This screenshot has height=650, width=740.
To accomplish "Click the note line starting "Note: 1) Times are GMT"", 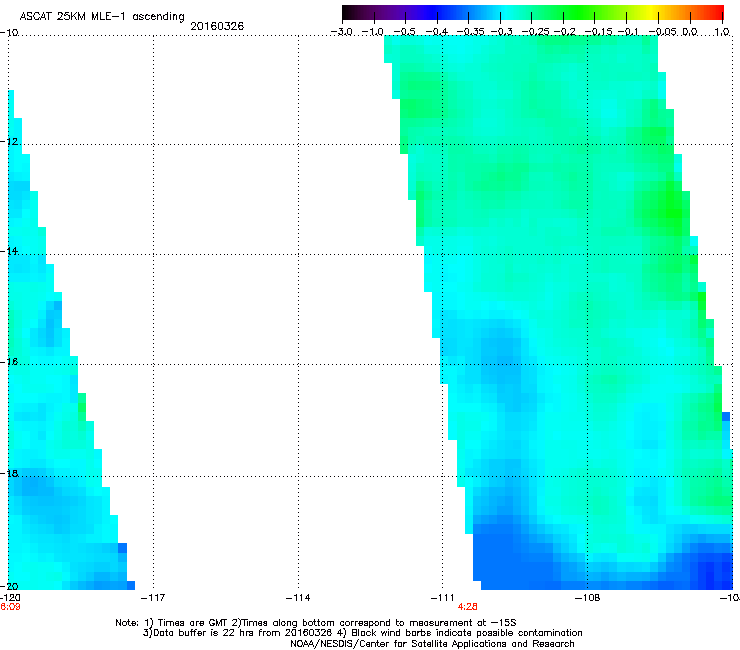I will (x=316, y=623).
